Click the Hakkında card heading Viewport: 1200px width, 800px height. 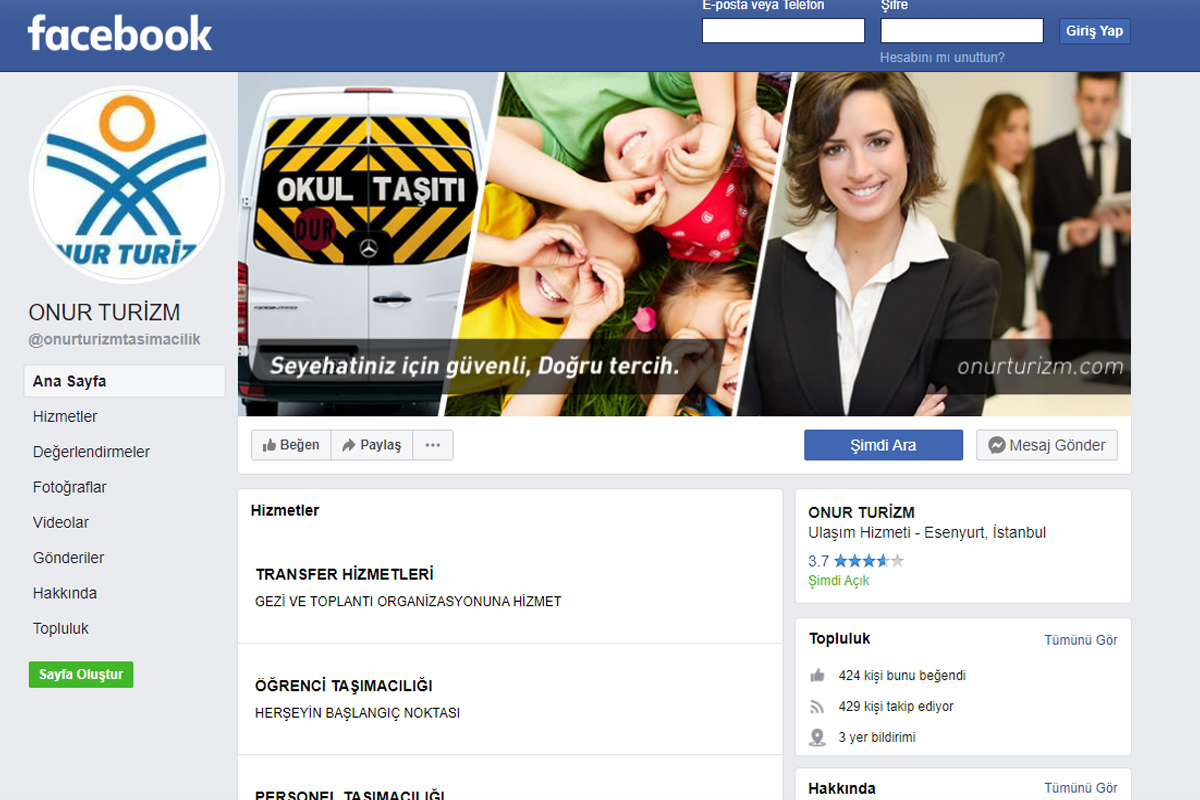coord(842,788)
